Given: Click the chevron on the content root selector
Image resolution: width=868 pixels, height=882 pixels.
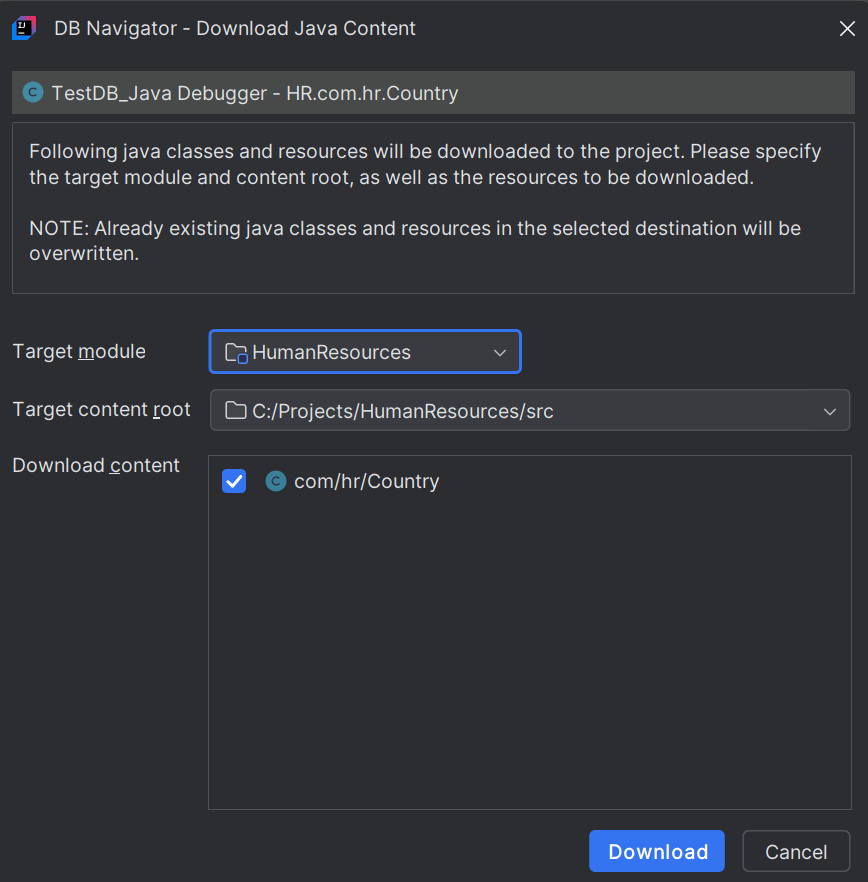Looking at the screenshot, I should tap(830, 411).
